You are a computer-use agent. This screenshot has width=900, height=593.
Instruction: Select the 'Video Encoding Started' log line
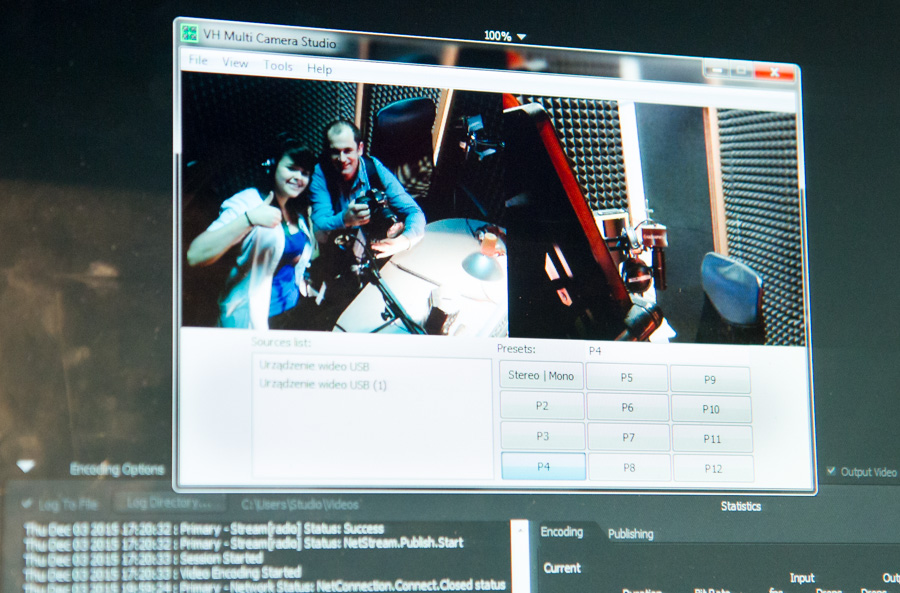click(x=163, y=572)
